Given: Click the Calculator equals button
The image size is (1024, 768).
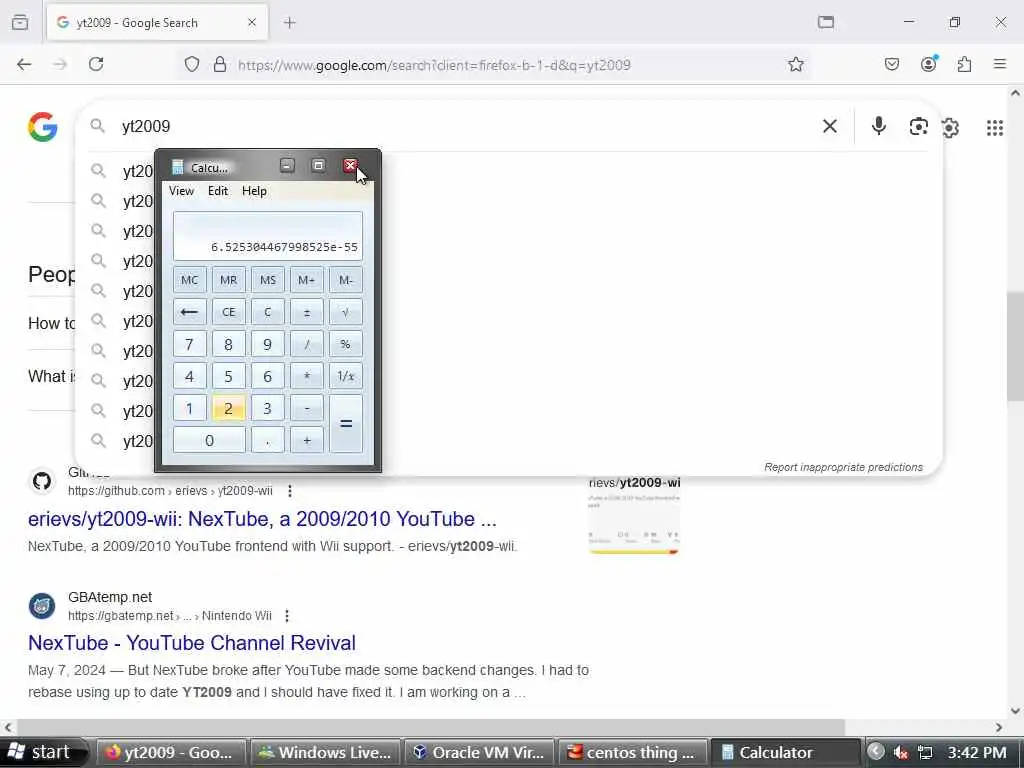Looking at the screenshot, I should [x=345, y=424].
